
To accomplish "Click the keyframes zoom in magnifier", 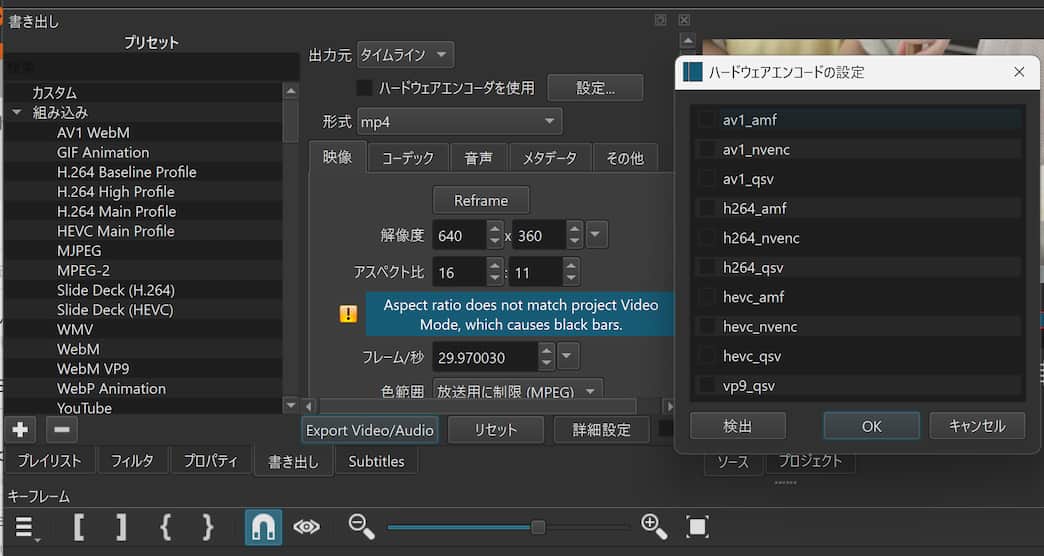I will point(654,527).
